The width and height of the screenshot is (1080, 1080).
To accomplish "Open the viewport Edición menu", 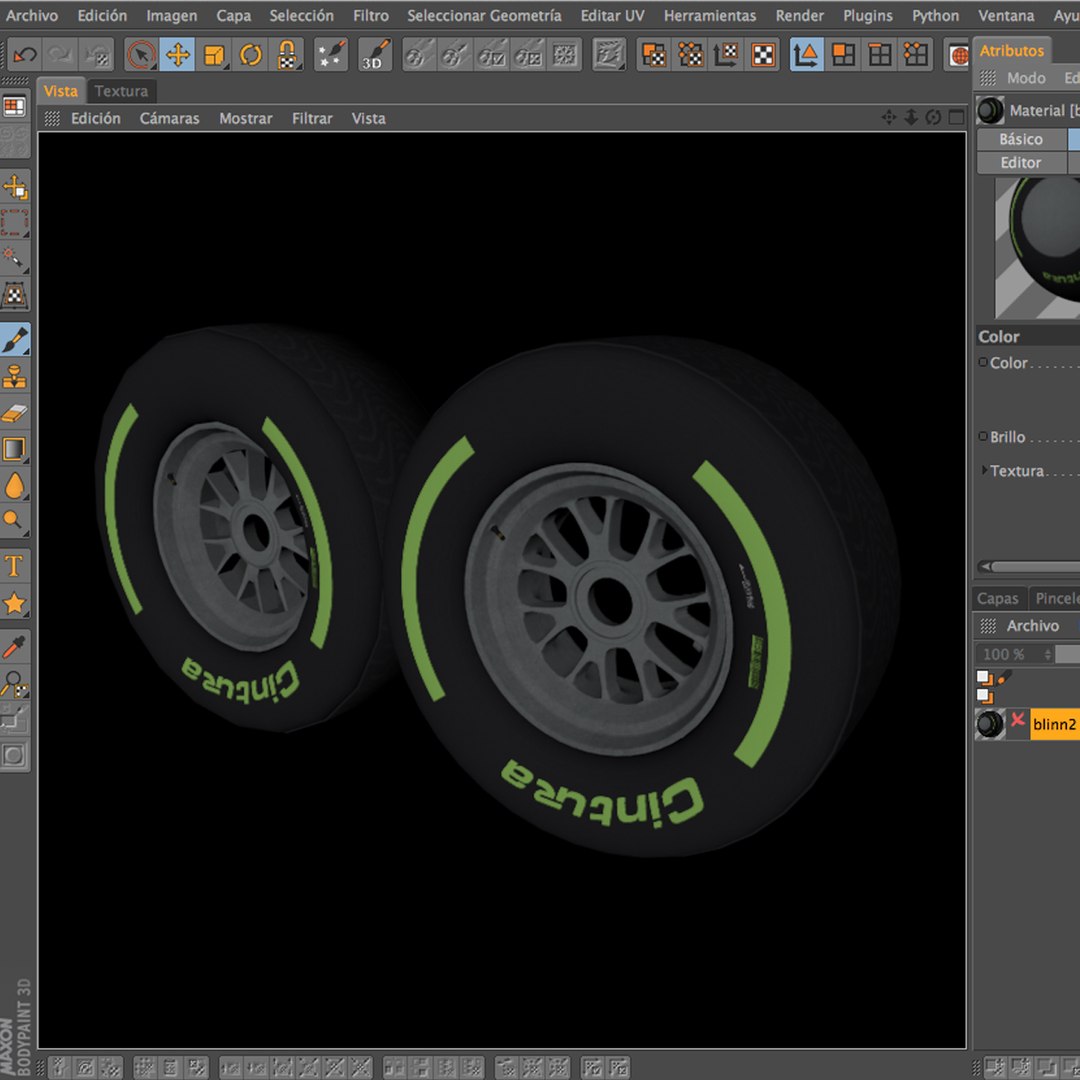I will [96, 118].
